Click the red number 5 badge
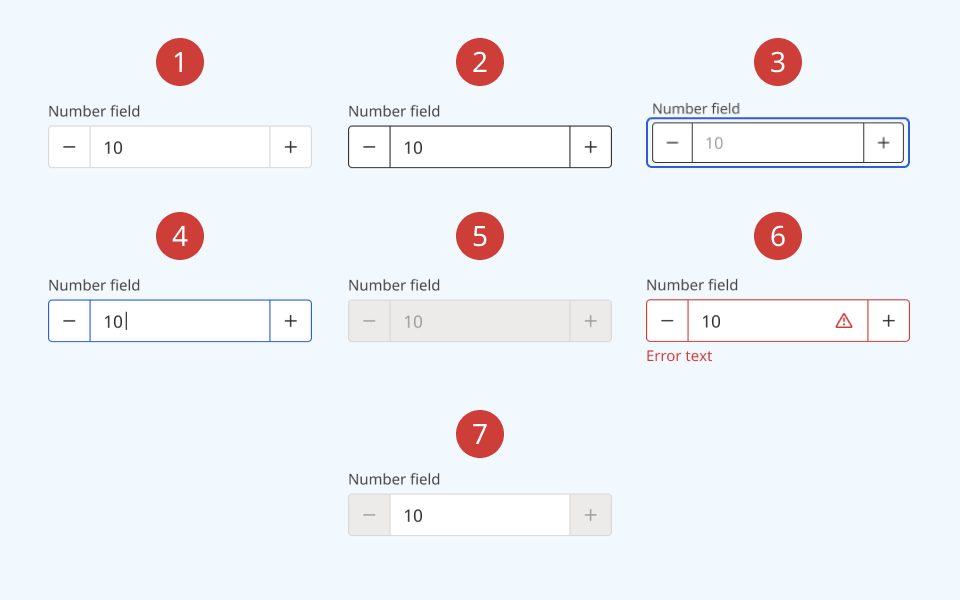This screenshot has width=960, height=600. coord(480,236)
